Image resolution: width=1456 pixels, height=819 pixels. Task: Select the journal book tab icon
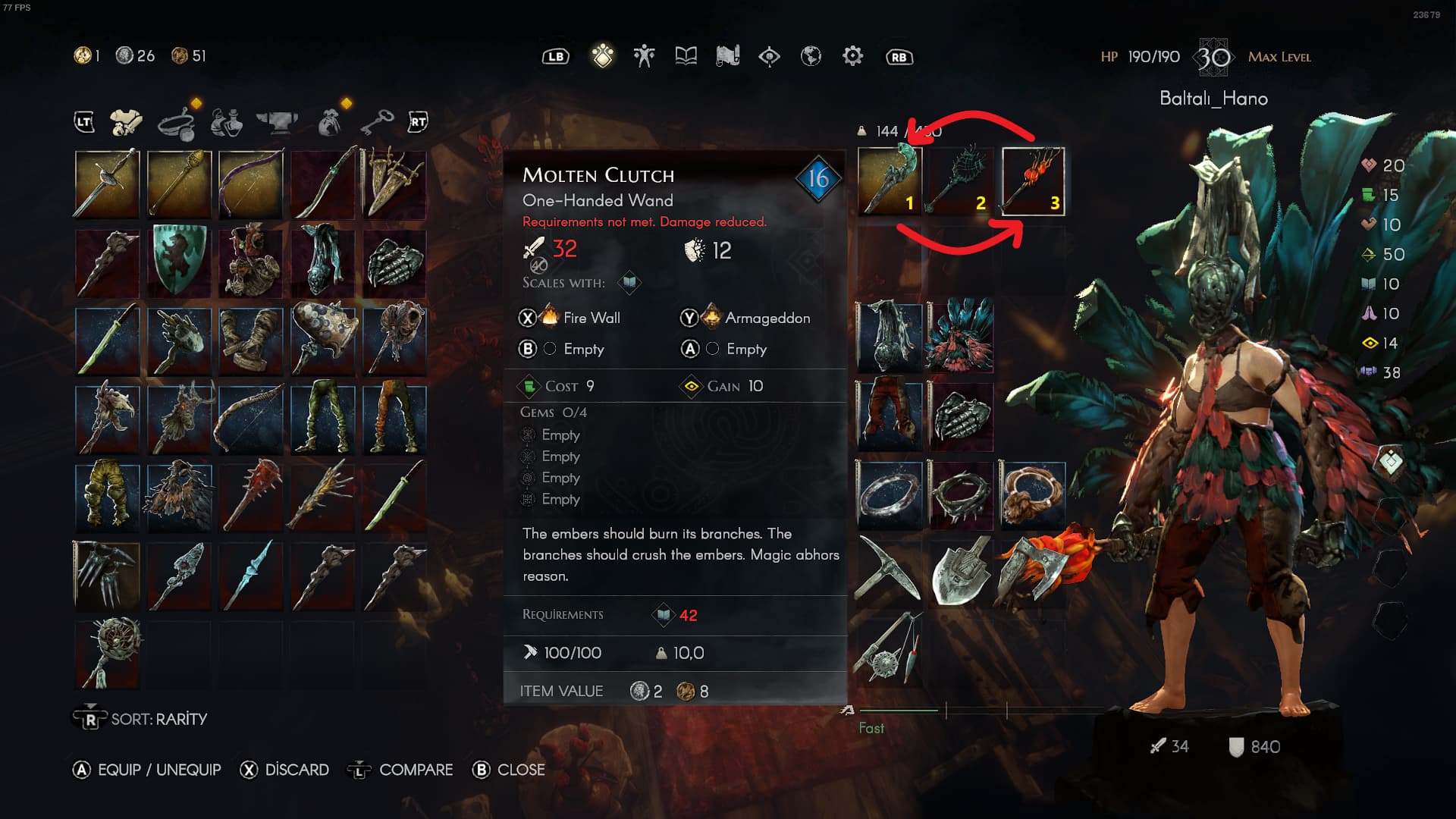[686, 56]
